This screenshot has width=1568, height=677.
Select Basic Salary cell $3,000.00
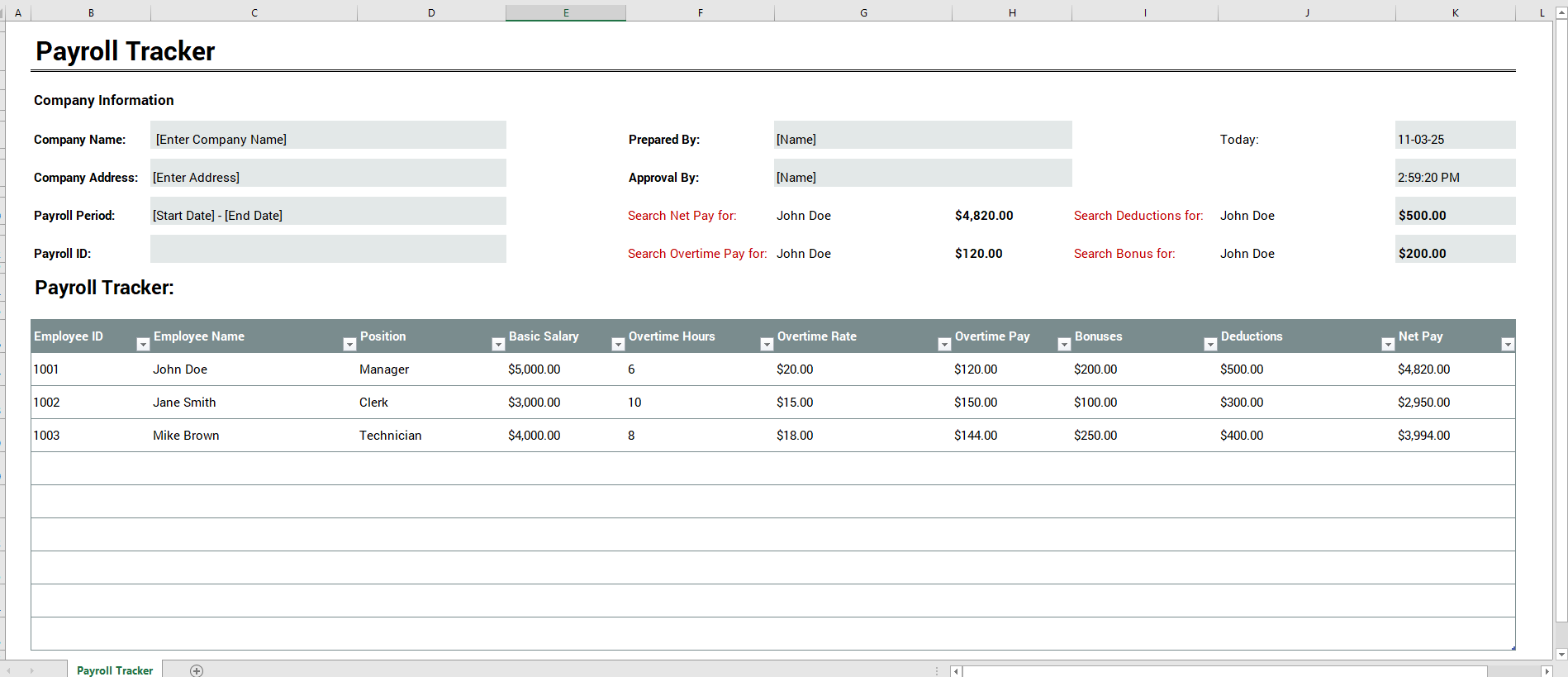tap(566, 403)
